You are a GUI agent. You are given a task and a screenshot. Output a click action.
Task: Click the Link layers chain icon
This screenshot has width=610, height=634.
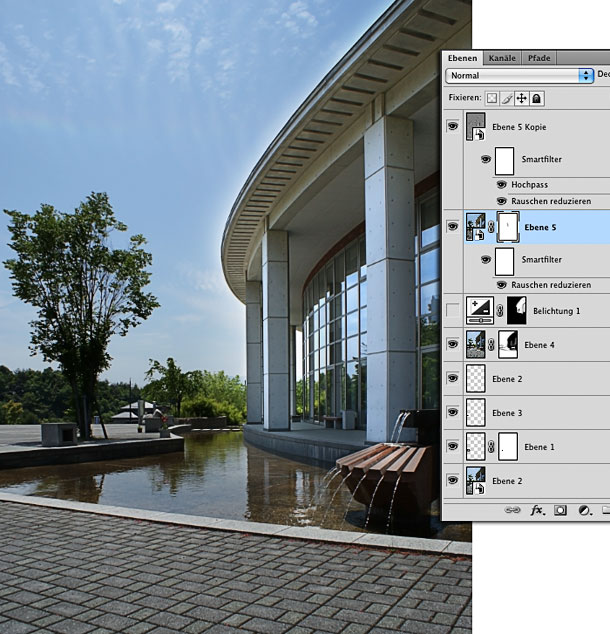pos(512,510)
